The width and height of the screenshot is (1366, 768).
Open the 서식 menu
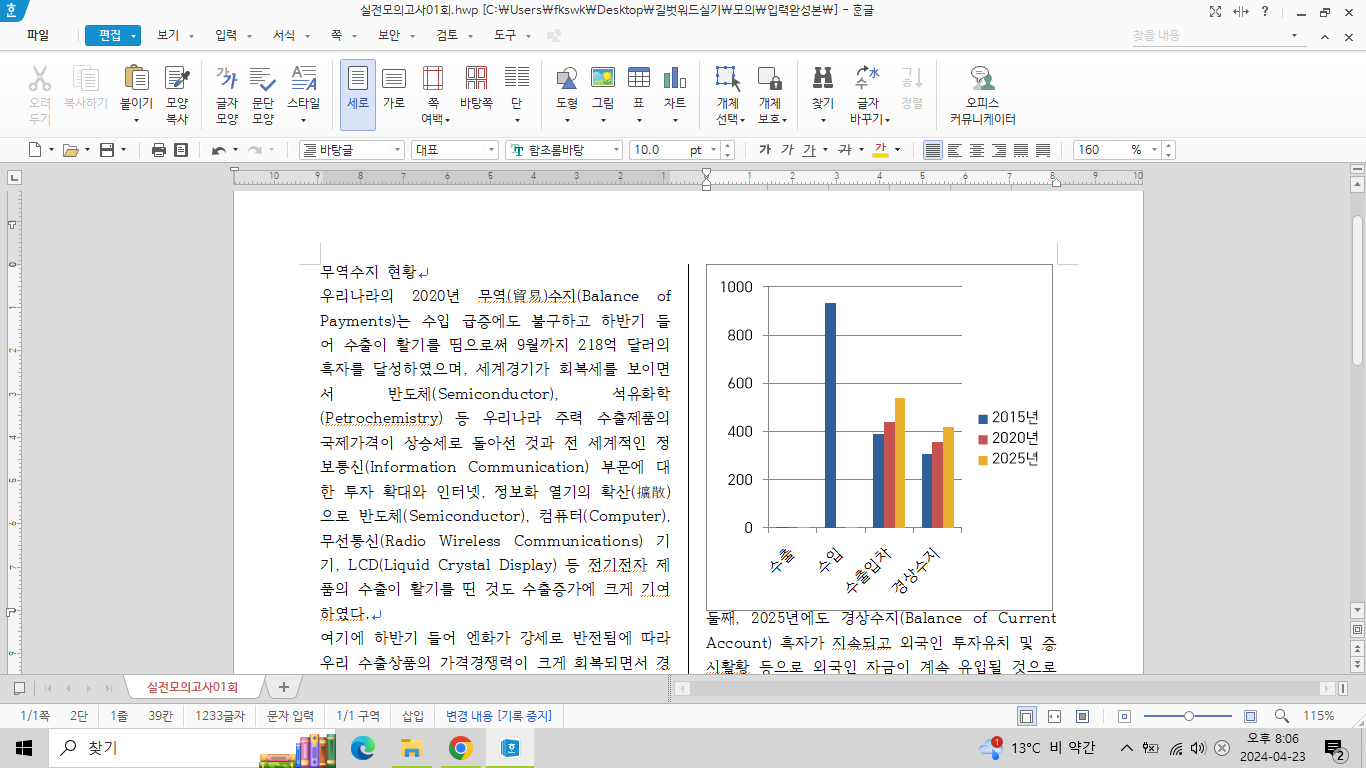coord(284,35)
